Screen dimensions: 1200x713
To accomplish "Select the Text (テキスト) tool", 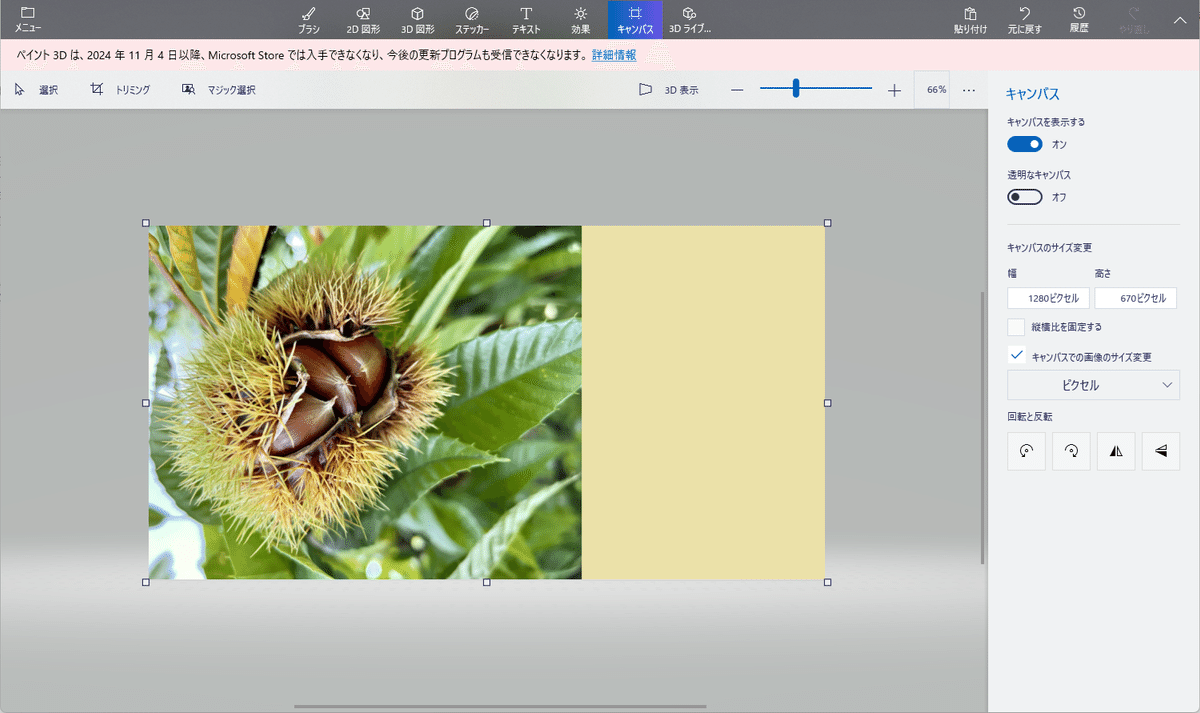I will [526, 19].
